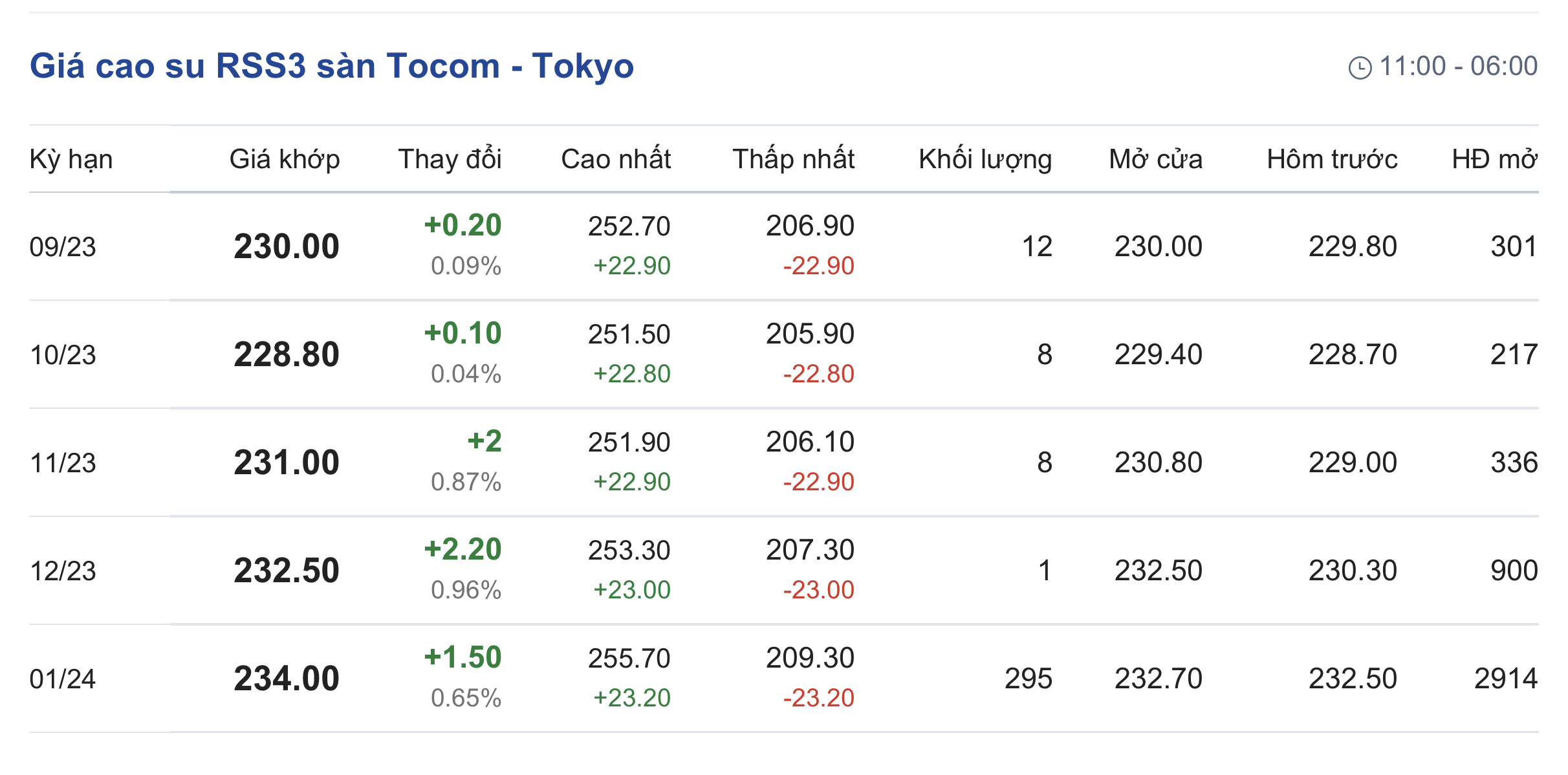This screenshot has height=775, width=1568.
Task: Click the 'Thay đổi' column header
Action: point(450,159)
